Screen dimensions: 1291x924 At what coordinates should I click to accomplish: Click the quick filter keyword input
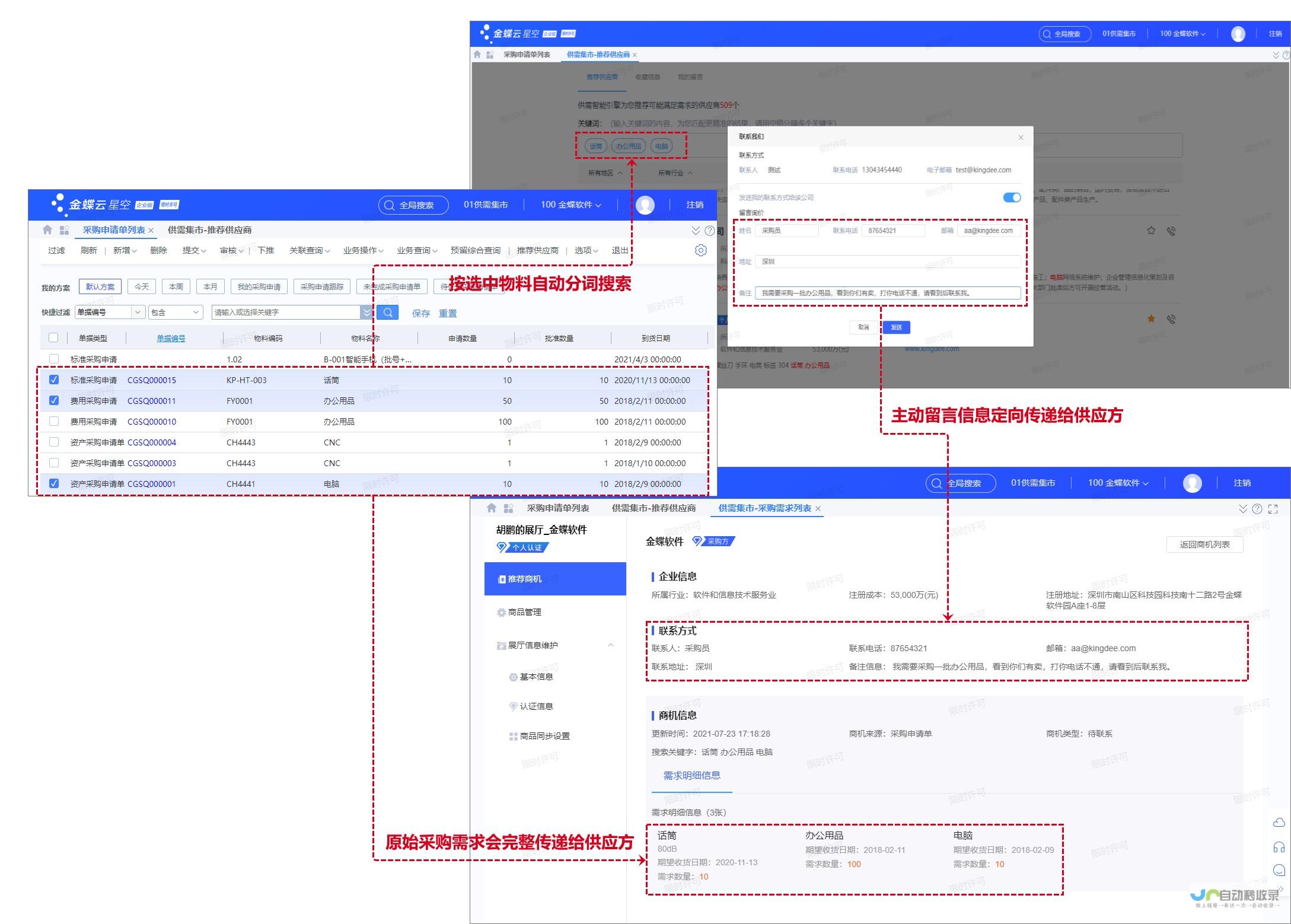(x=286, y=312)
